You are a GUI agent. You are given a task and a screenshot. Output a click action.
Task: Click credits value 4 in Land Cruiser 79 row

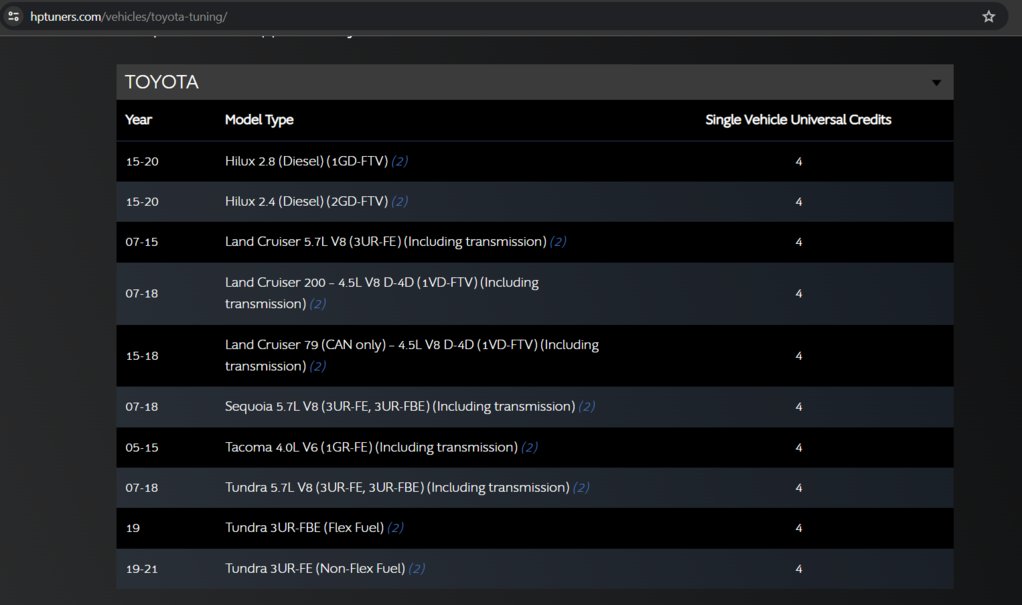pyautogui.click(x=798, y=356)
